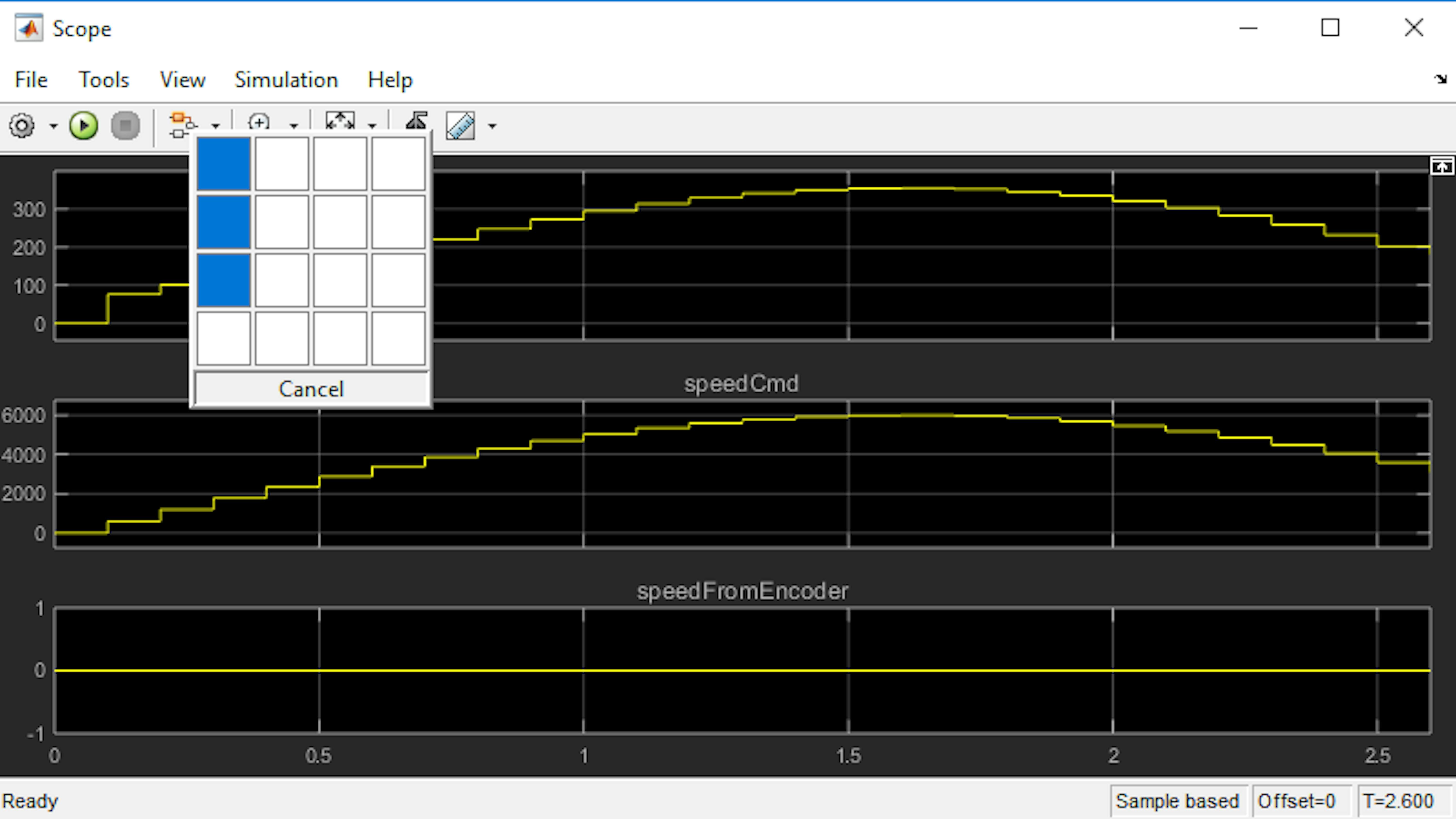Click the 300 y-axis tick label

click(x=29, y=210)
